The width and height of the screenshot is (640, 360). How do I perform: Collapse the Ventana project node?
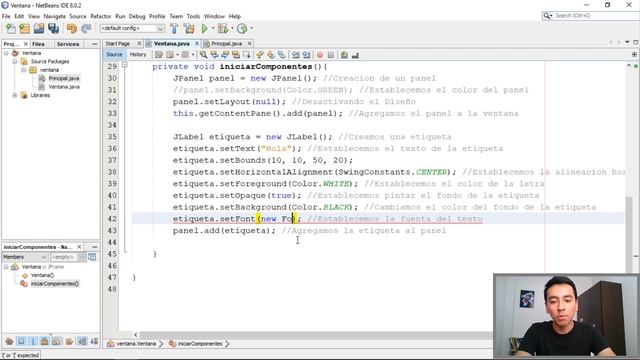[x=6, y=53]
